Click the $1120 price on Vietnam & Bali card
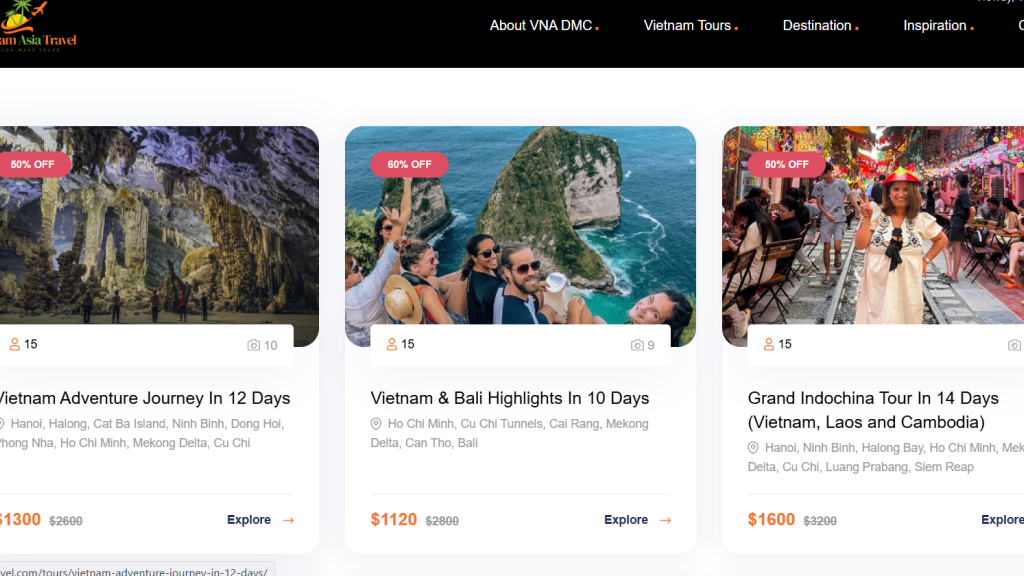This screenshot has width=1024, height=576. (394, 519)
